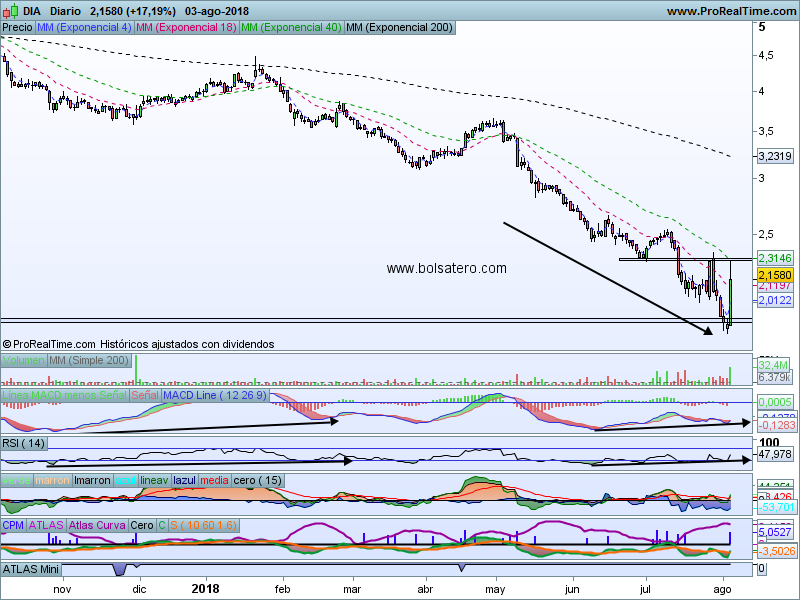Open the Precio indicator label
Viewport: 800px width, 600px height.
click(x=17, y=27)
